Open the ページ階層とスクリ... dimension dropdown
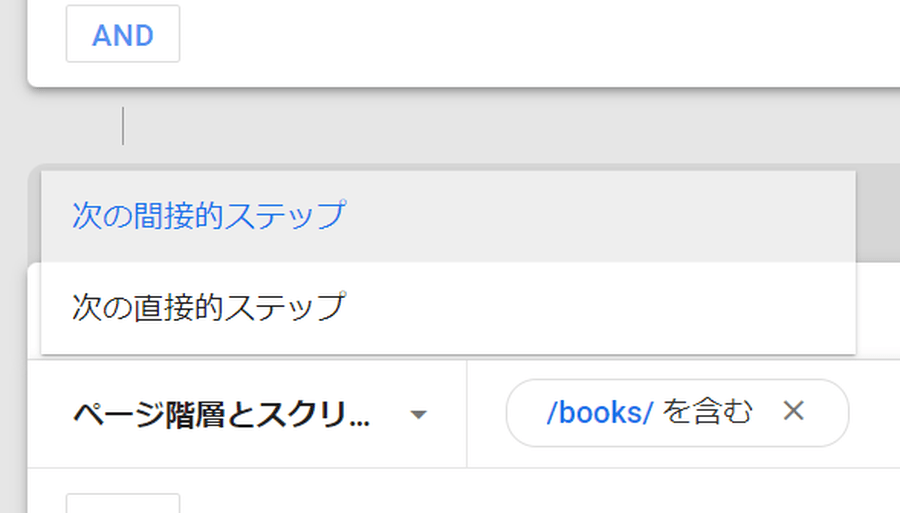 (x=220, y=414)
